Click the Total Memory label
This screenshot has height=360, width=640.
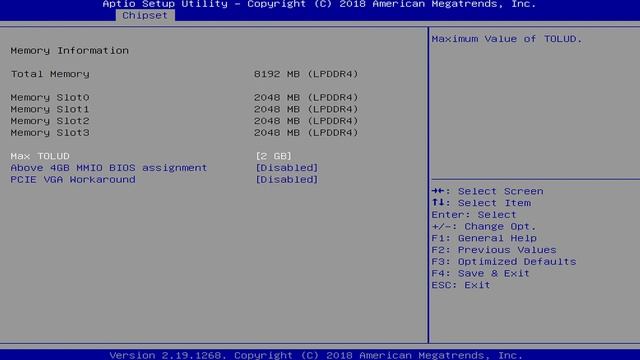point(50,74)
